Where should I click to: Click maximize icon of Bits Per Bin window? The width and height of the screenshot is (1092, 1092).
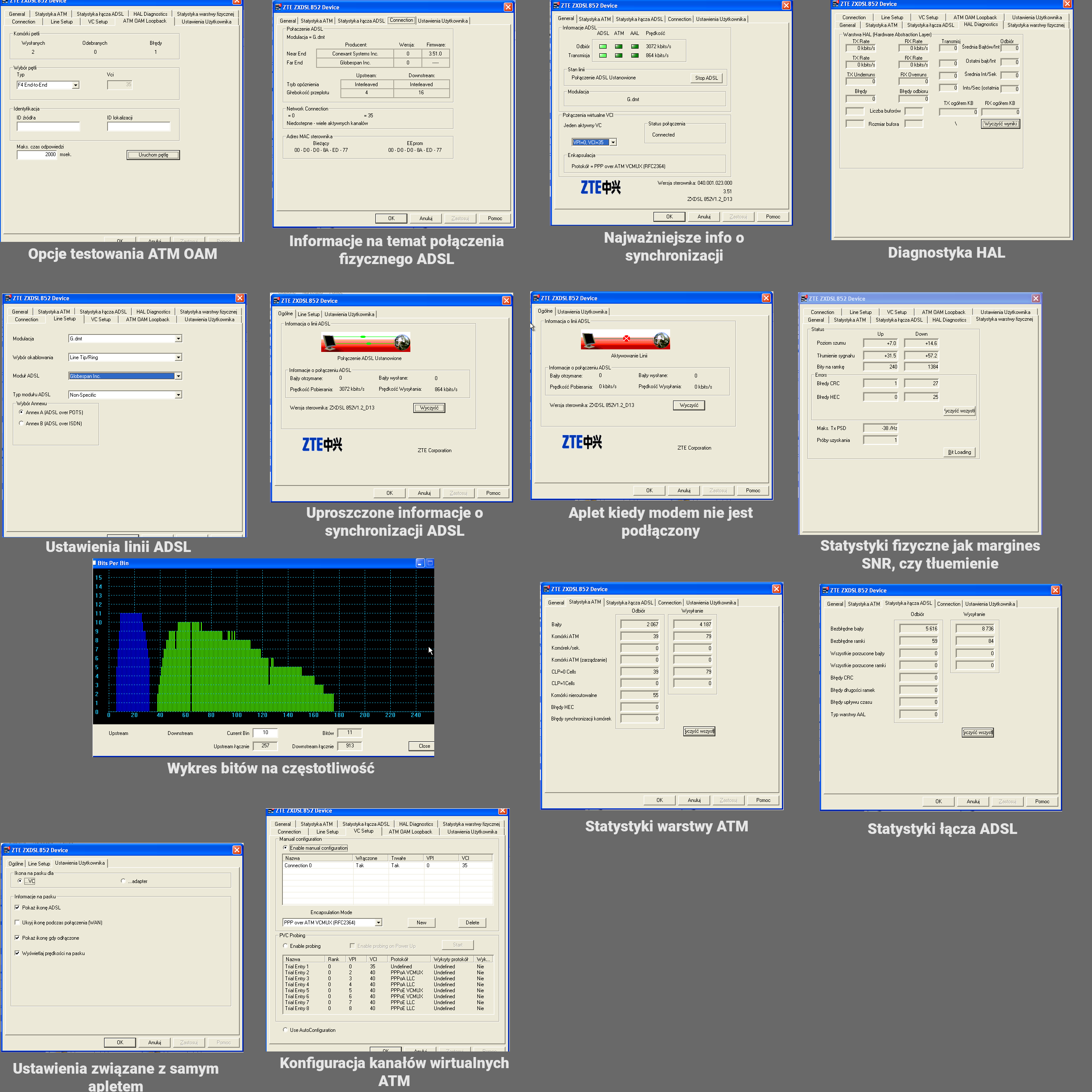click(x=430, y=563)
